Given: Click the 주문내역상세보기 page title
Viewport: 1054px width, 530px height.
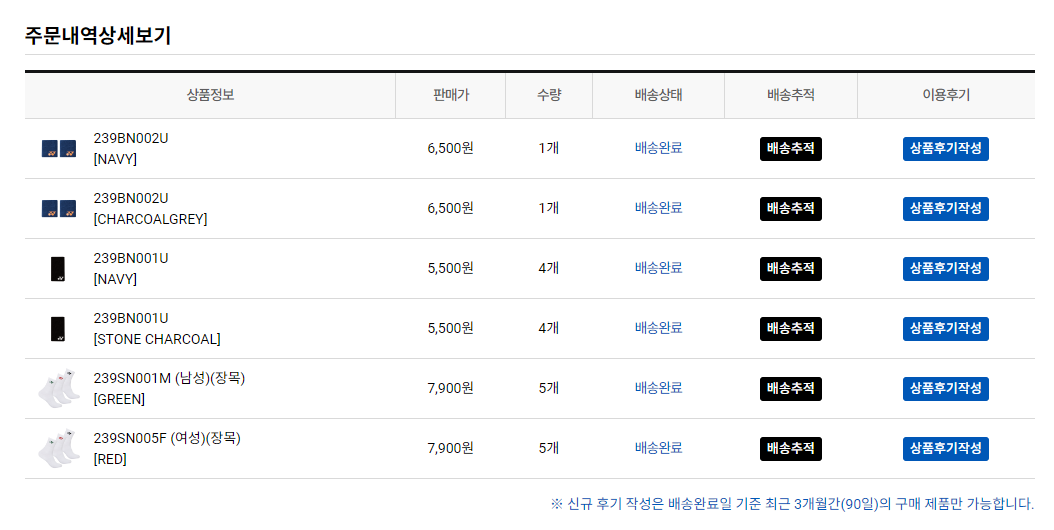Looking at the screenshot, I should tap(98, 35).
